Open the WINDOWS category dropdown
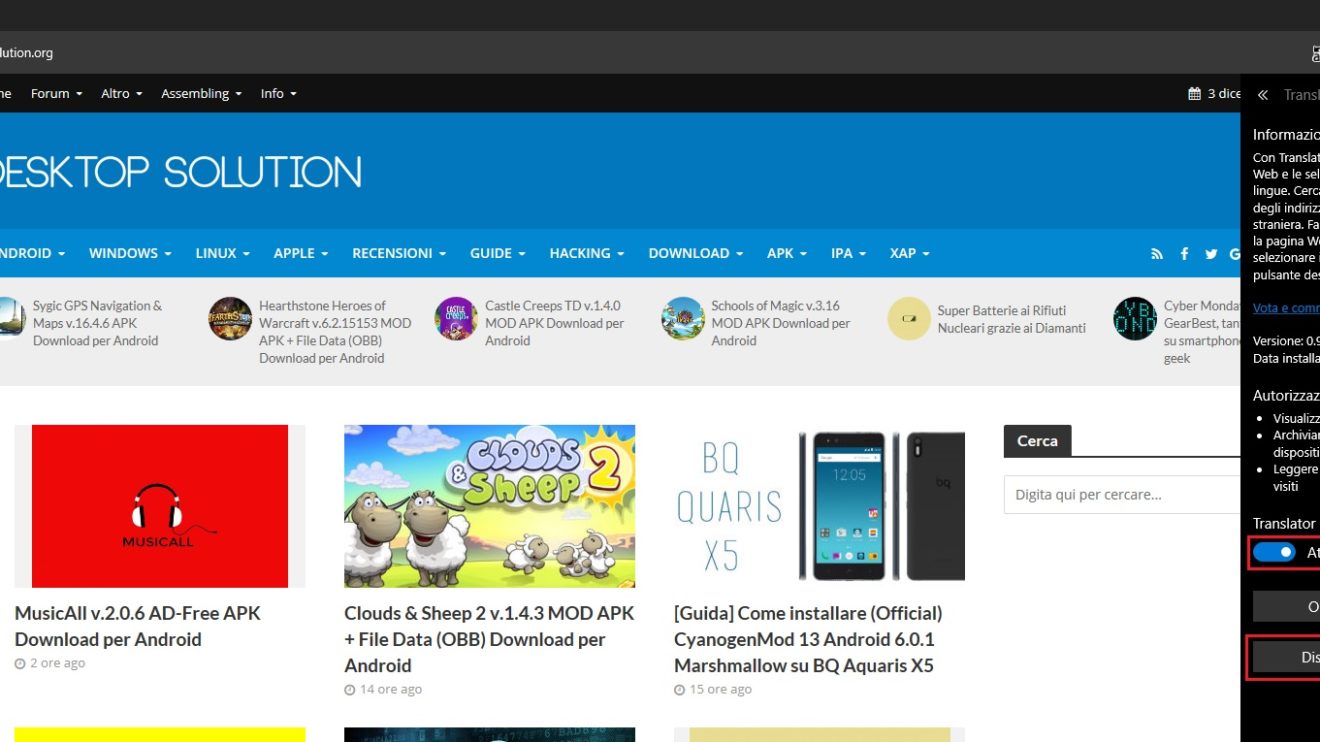The image size is (1320, 742). pos(130,254)
